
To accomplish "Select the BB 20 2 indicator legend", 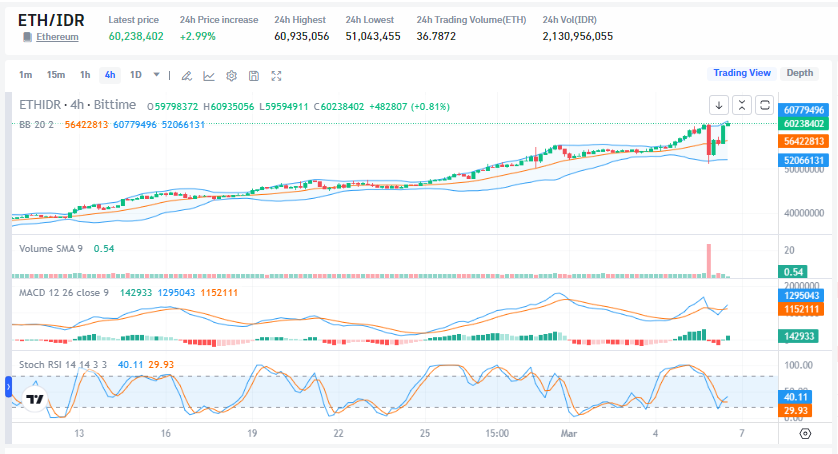I will coord(36,125).
